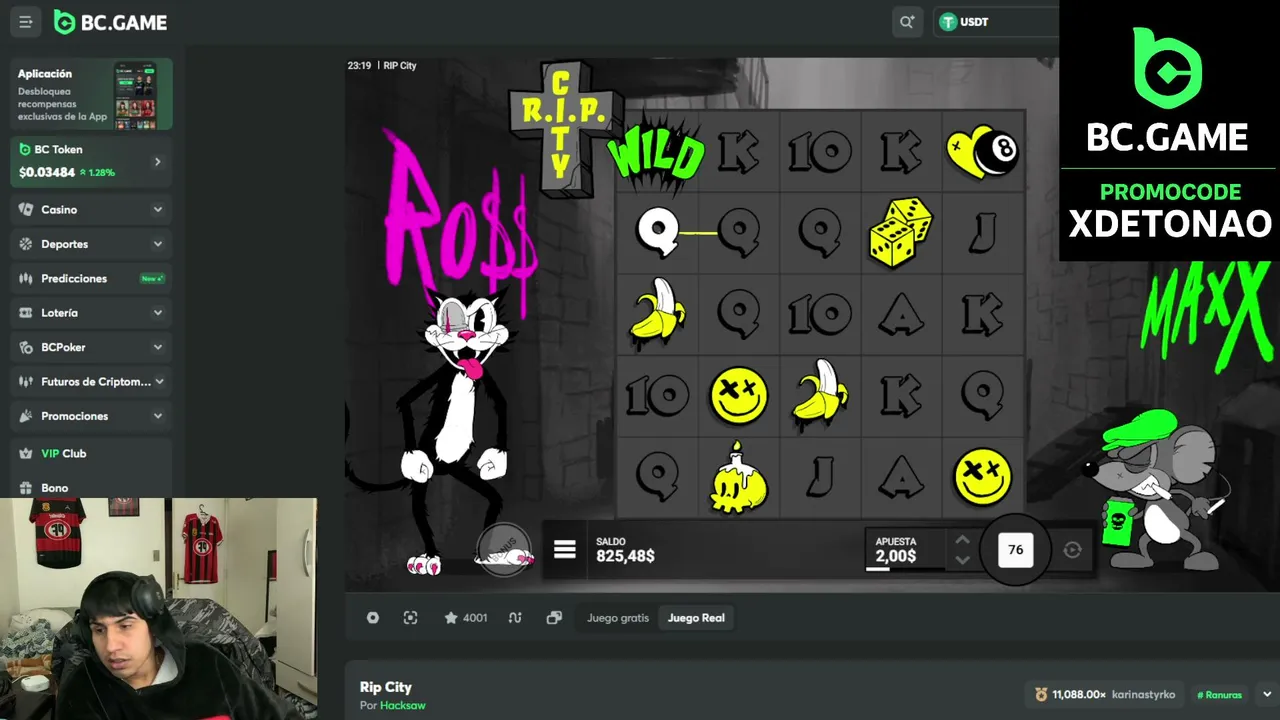
Task: Click the VIP Club crown icon
Action: [x=25, y=453]
